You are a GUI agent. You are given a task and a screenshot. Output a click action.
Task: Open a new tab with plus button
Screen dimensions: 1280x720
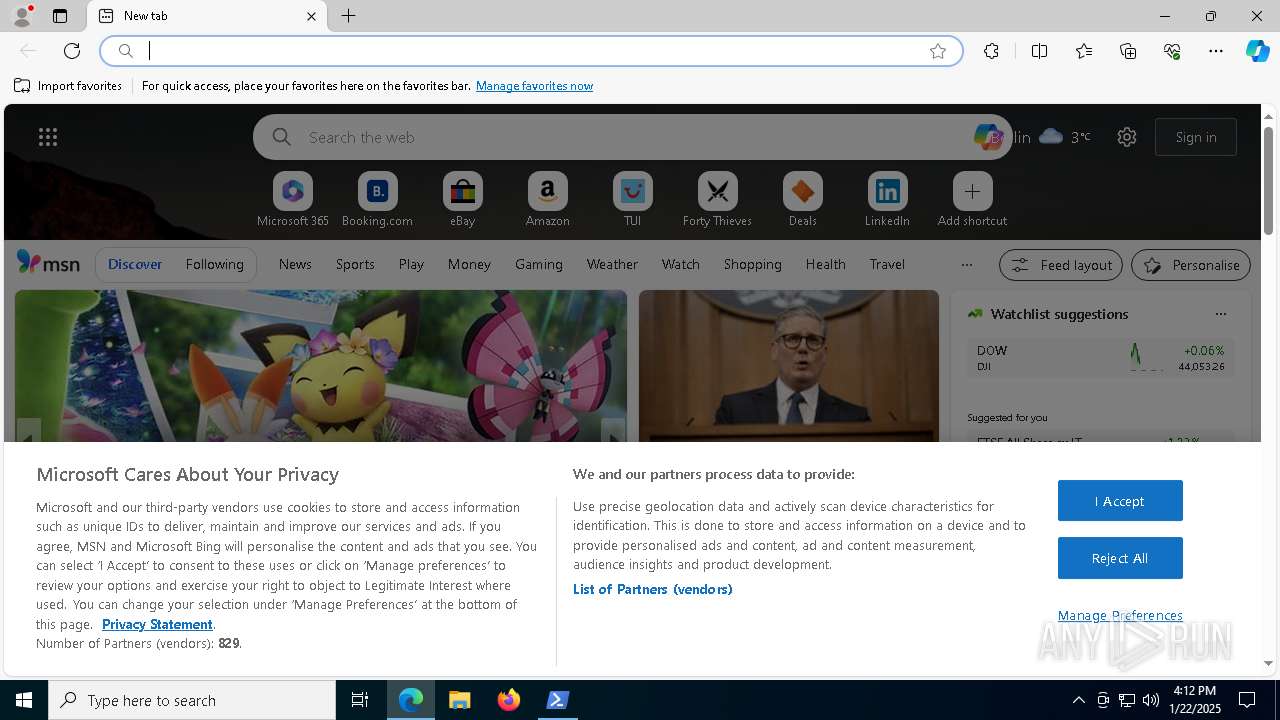point(348,16)
